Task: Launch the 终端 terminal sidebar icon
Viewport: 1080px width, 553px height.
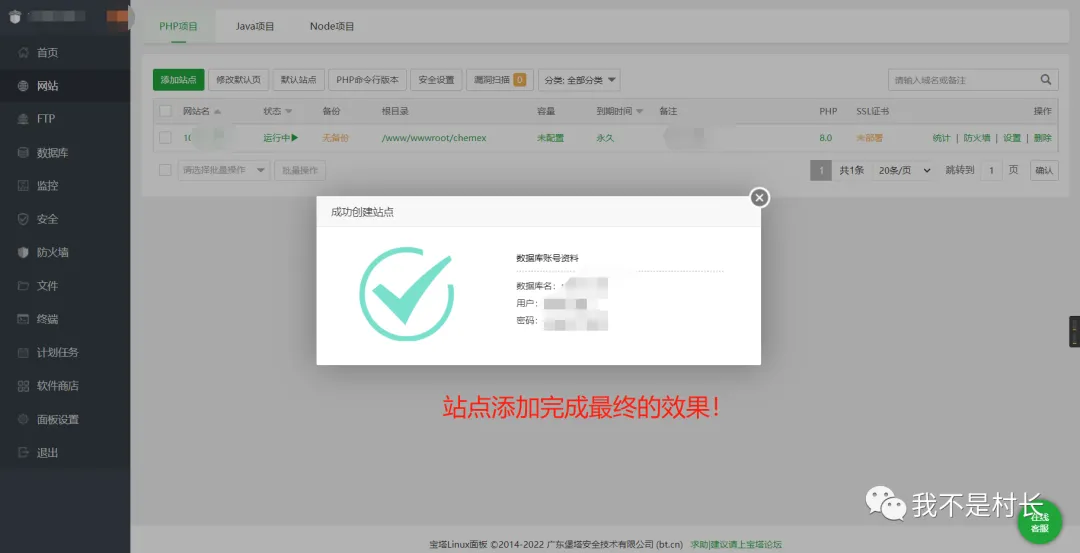Action: (x=23, y=319)
